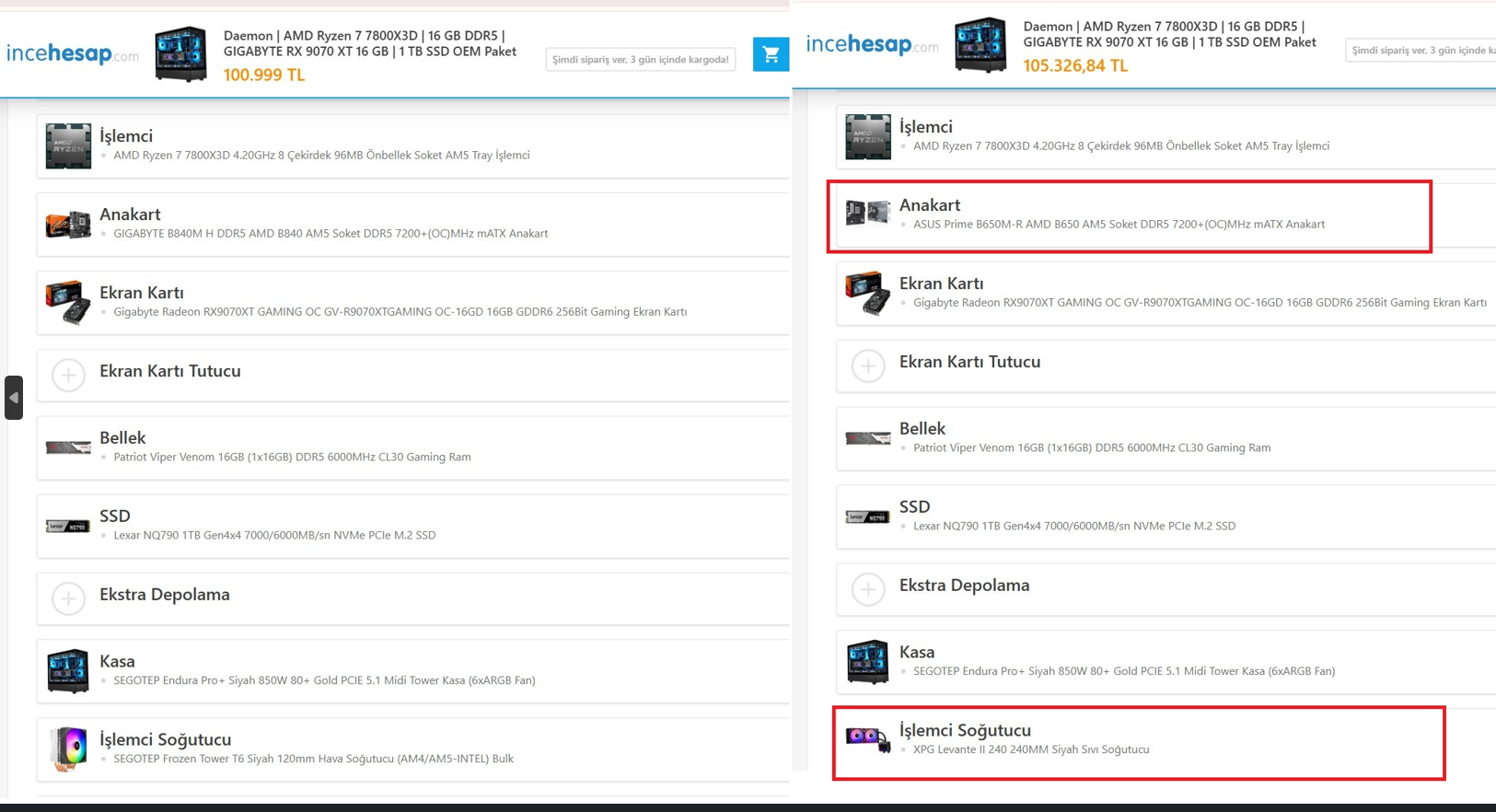Select the SEGOTEP Frozen Tower T6 description text
1496x812 pixels.
tap(313, 759)
